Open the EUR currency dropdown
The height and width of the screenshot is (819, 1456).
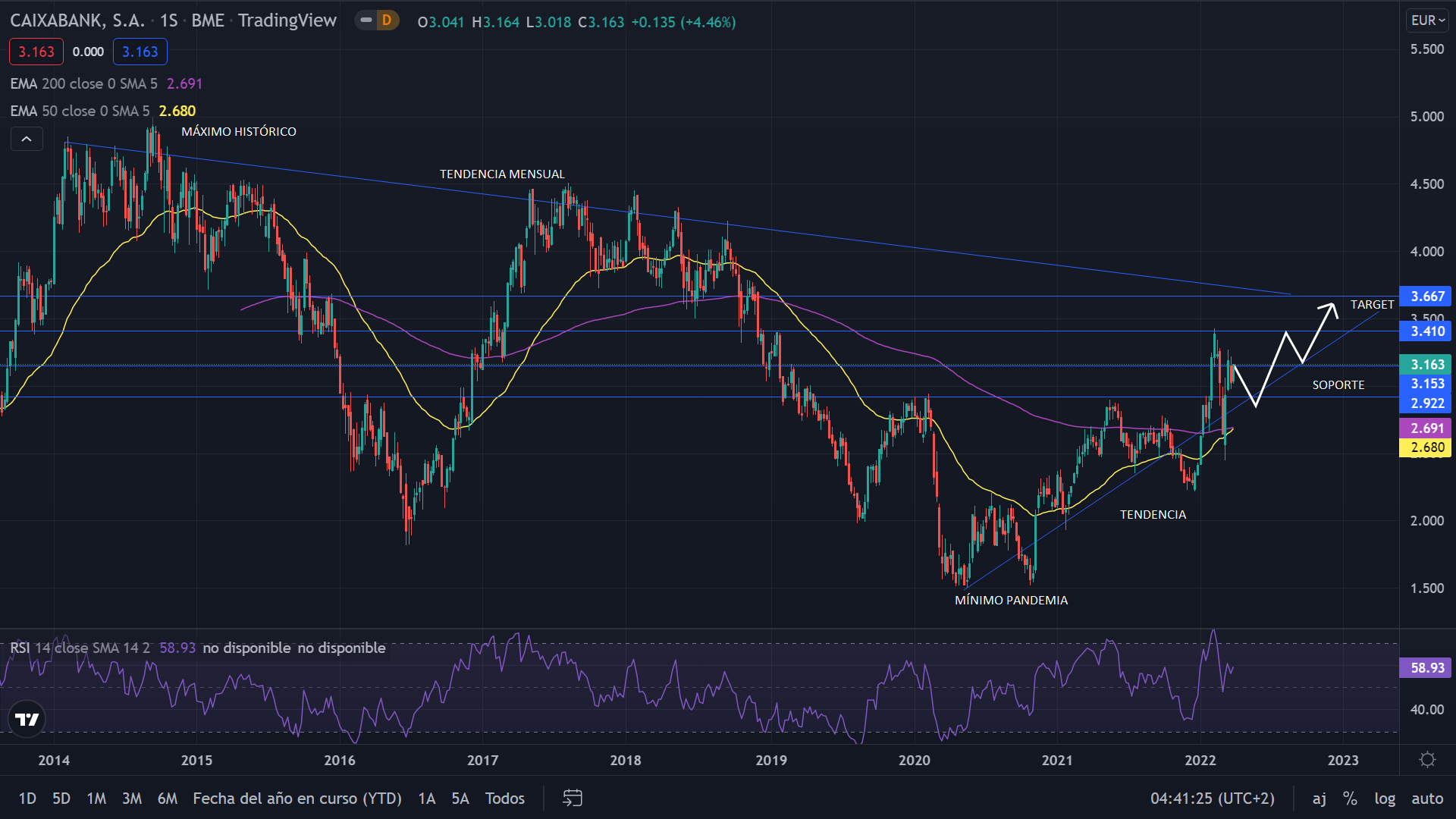coord(1427,20)
